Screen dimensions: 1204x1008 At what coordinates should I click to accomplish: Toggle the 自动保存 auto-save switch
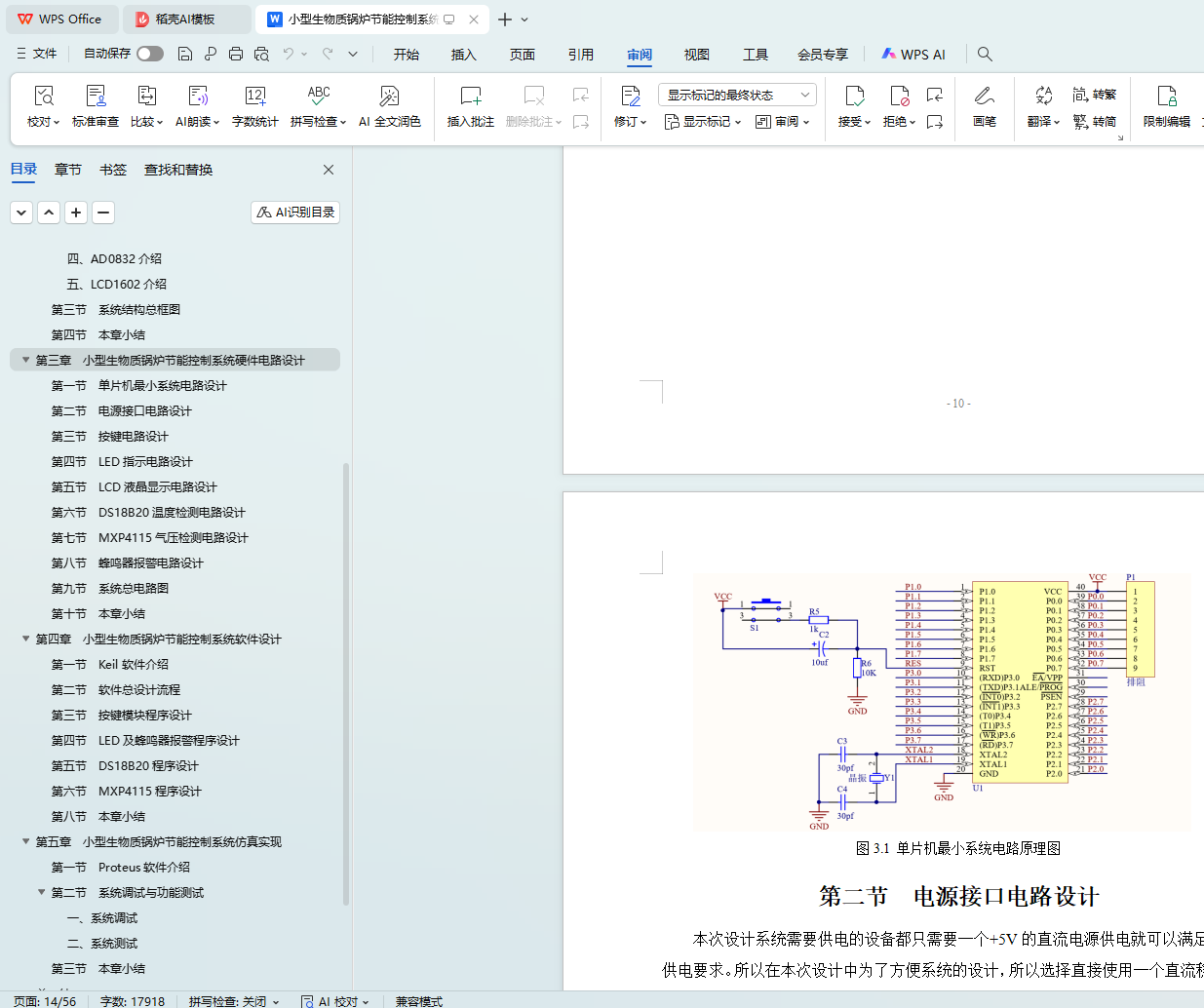pyautogui.click(x=150, y=54)
